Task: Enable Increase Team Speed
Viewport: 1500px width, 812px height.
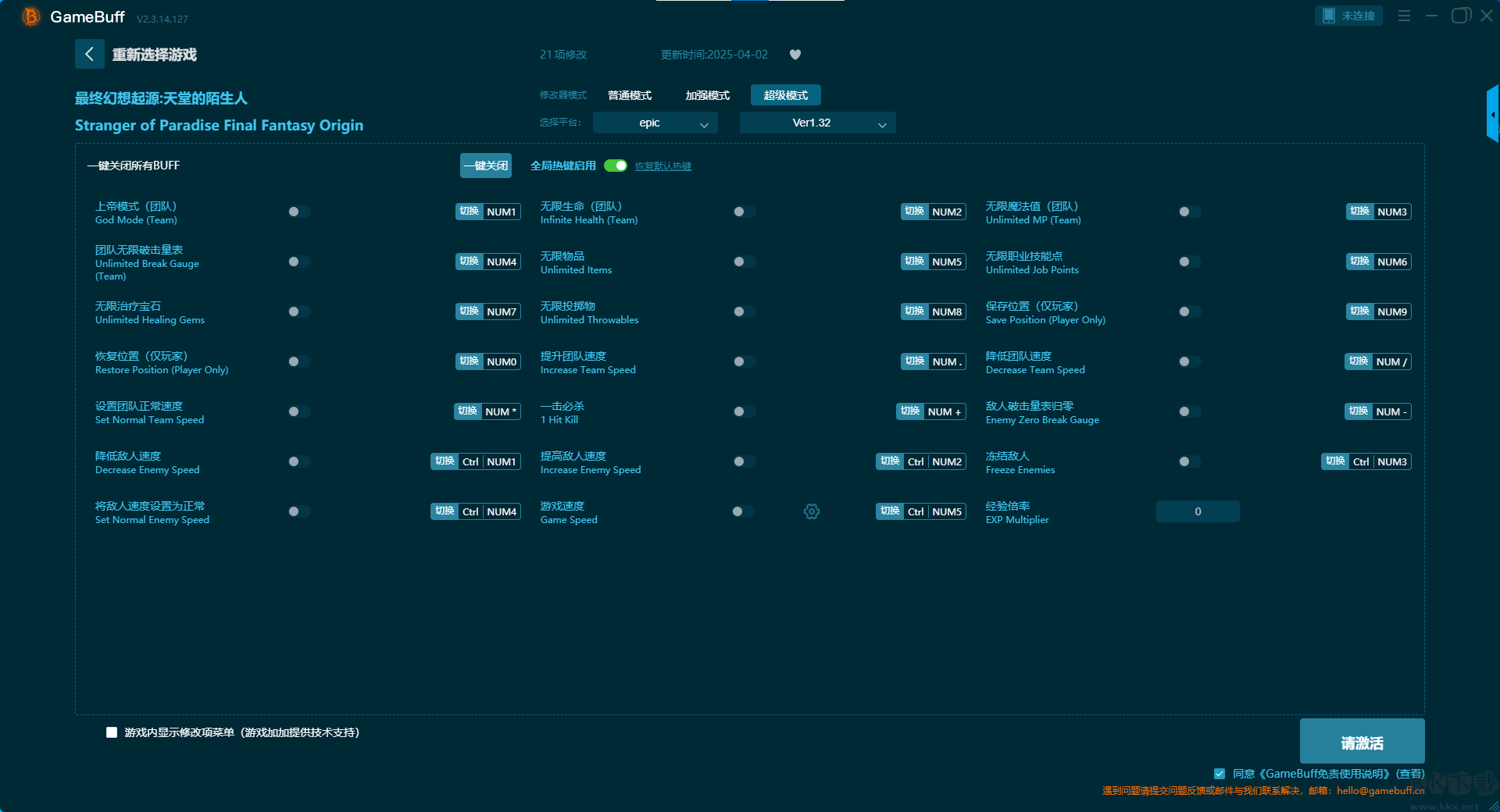Action: pos(745,361)
